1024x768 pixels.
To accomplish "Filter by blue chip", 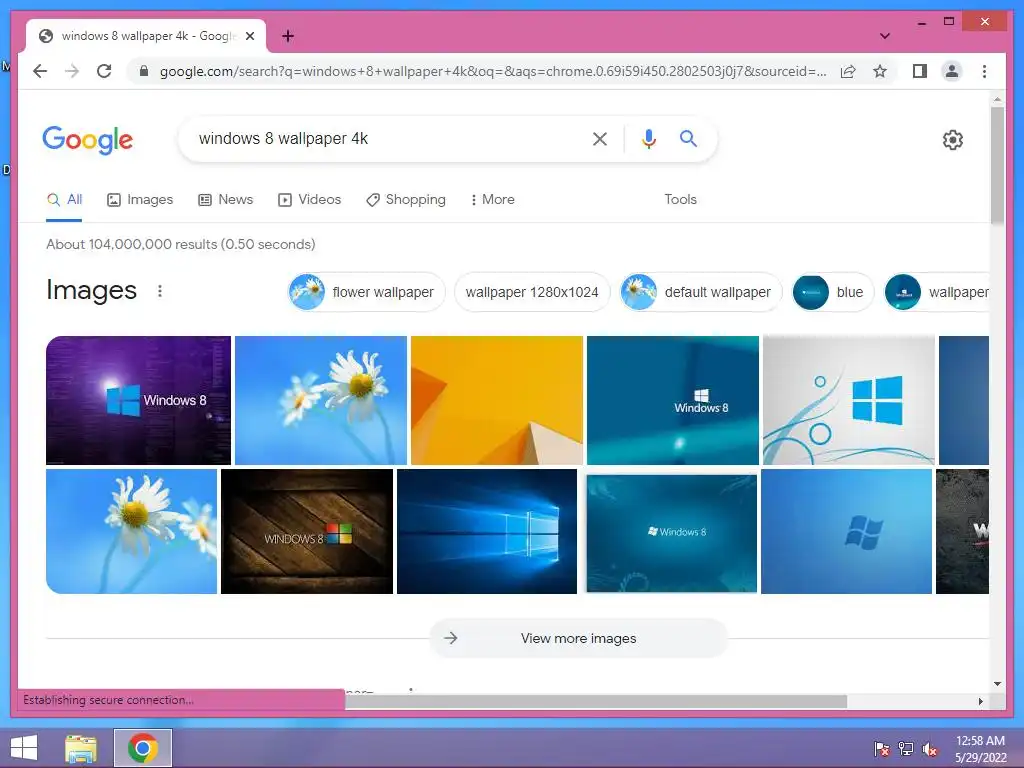I will click(x=833, y=292).
